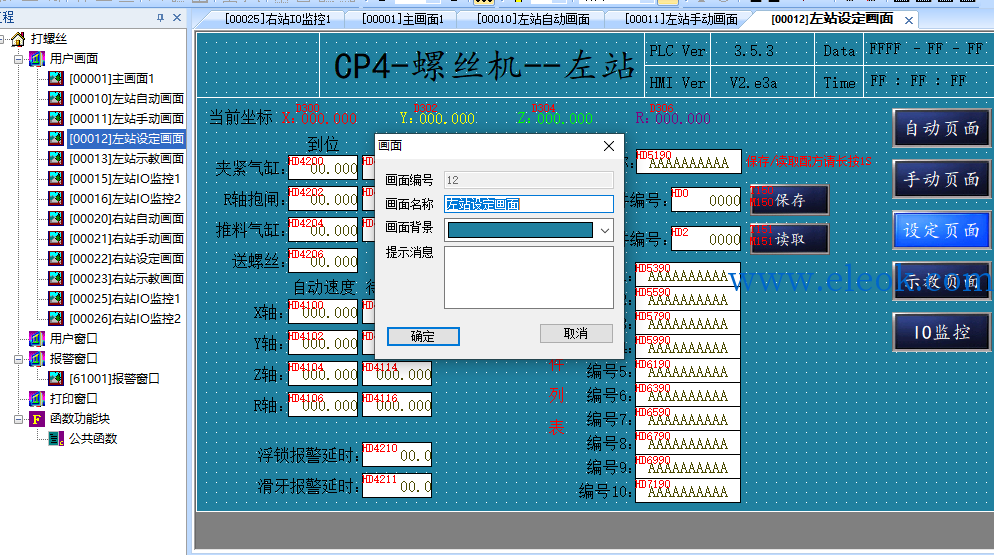
Task: Click the screen icon of [00026]右站IO监控2
Action: [56, 318]
